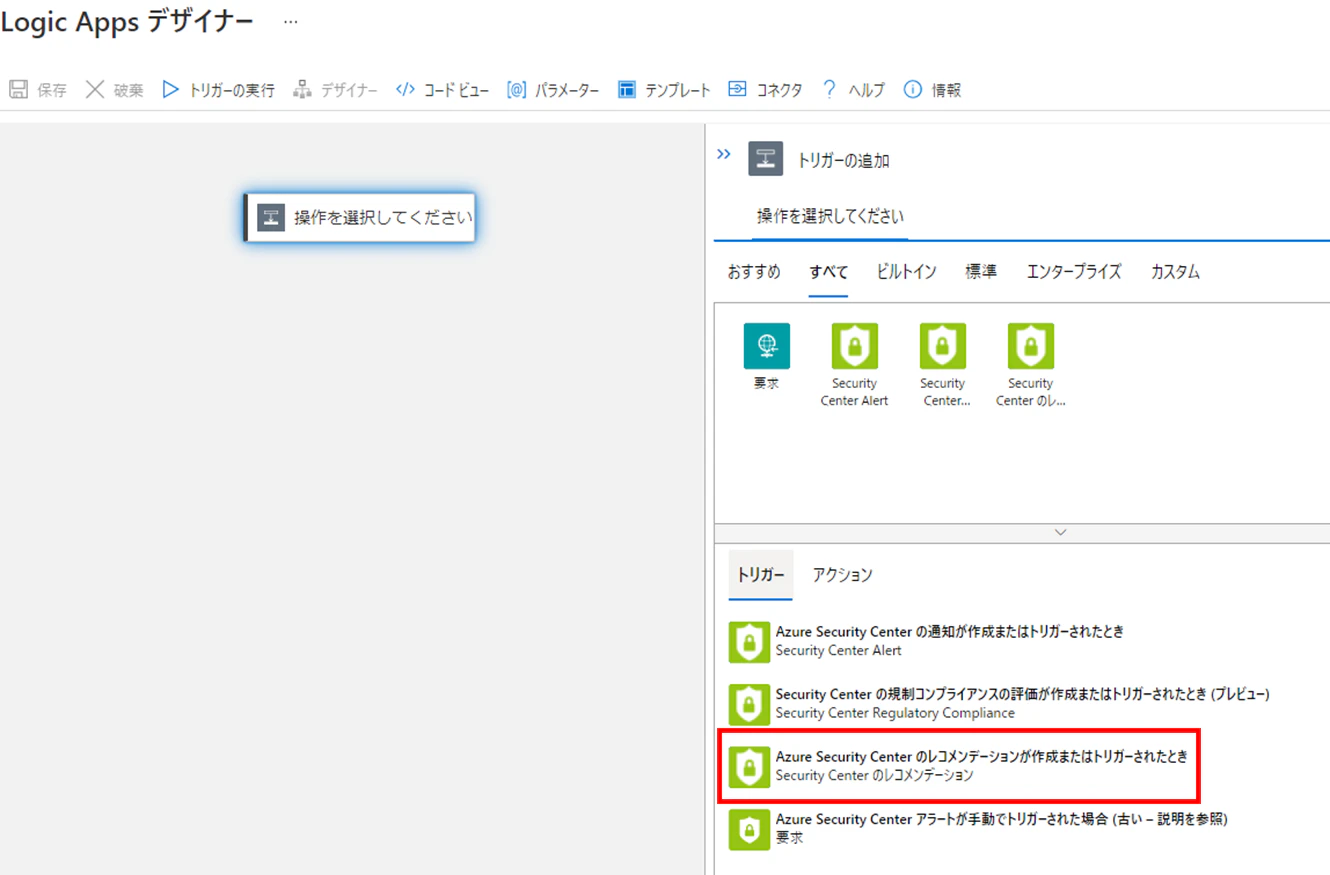Click the 保存 (Save) disk icon
Viewport: 1330px width, 875px height.
(x=18, y=90)
